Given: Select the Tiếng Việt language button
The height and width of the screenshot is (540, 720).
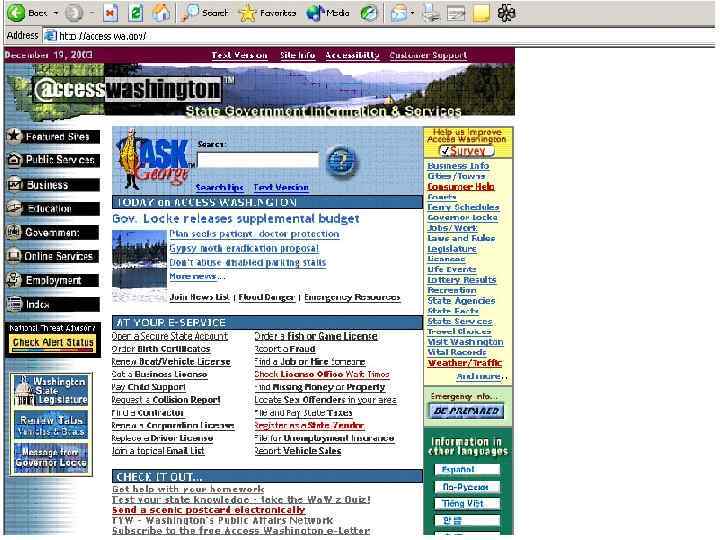Looking at the screenshot, I should (x=467, y=504).
